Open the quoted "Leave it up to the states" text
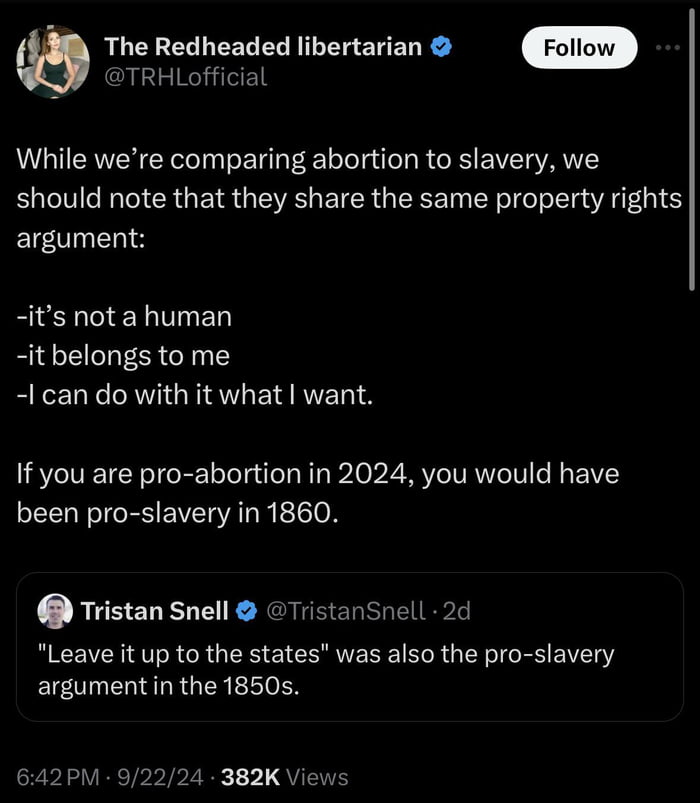Screen dimensions: 700x803 pyautogui.click(x=326, y=670)
